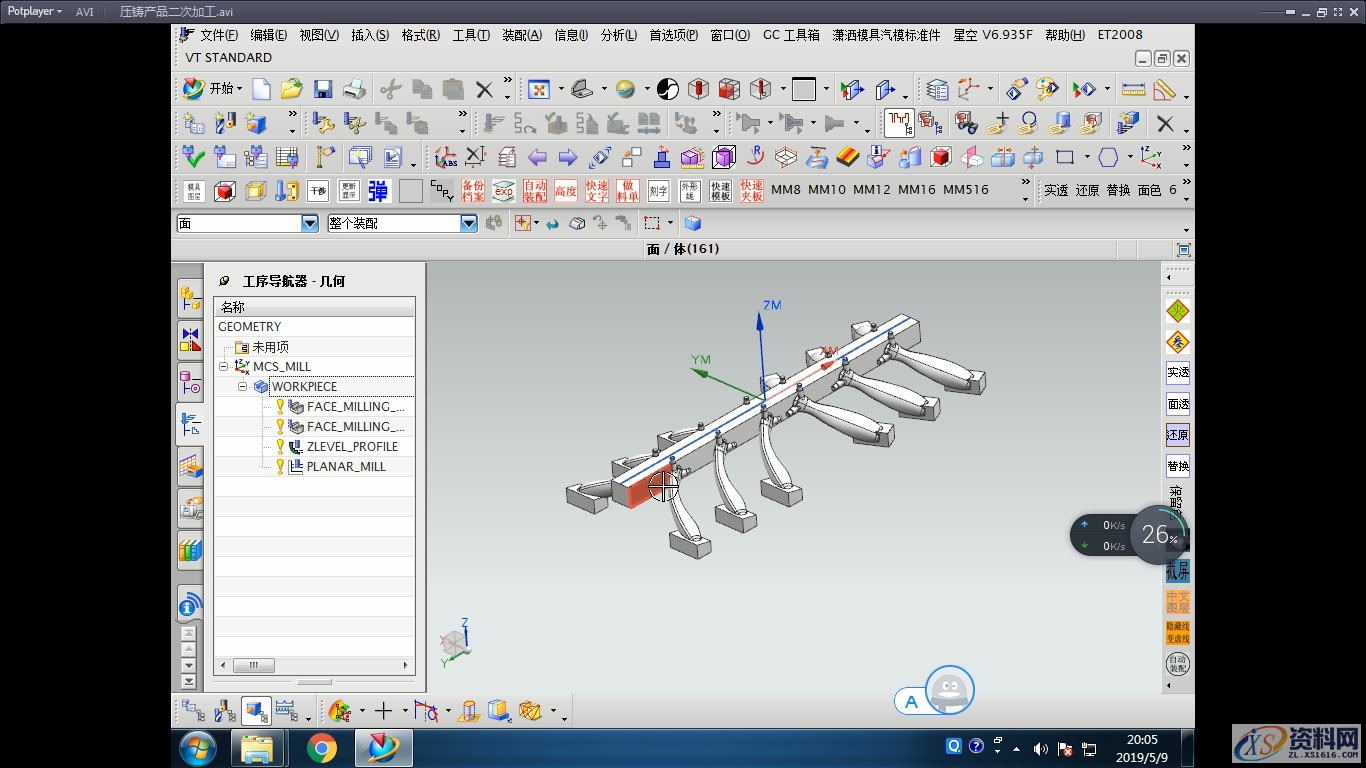This screenshot has height=768, width=1366.
Task: Open the 面 selection filter dropdown
Action: pyautogui.click(x=309, y=224)
